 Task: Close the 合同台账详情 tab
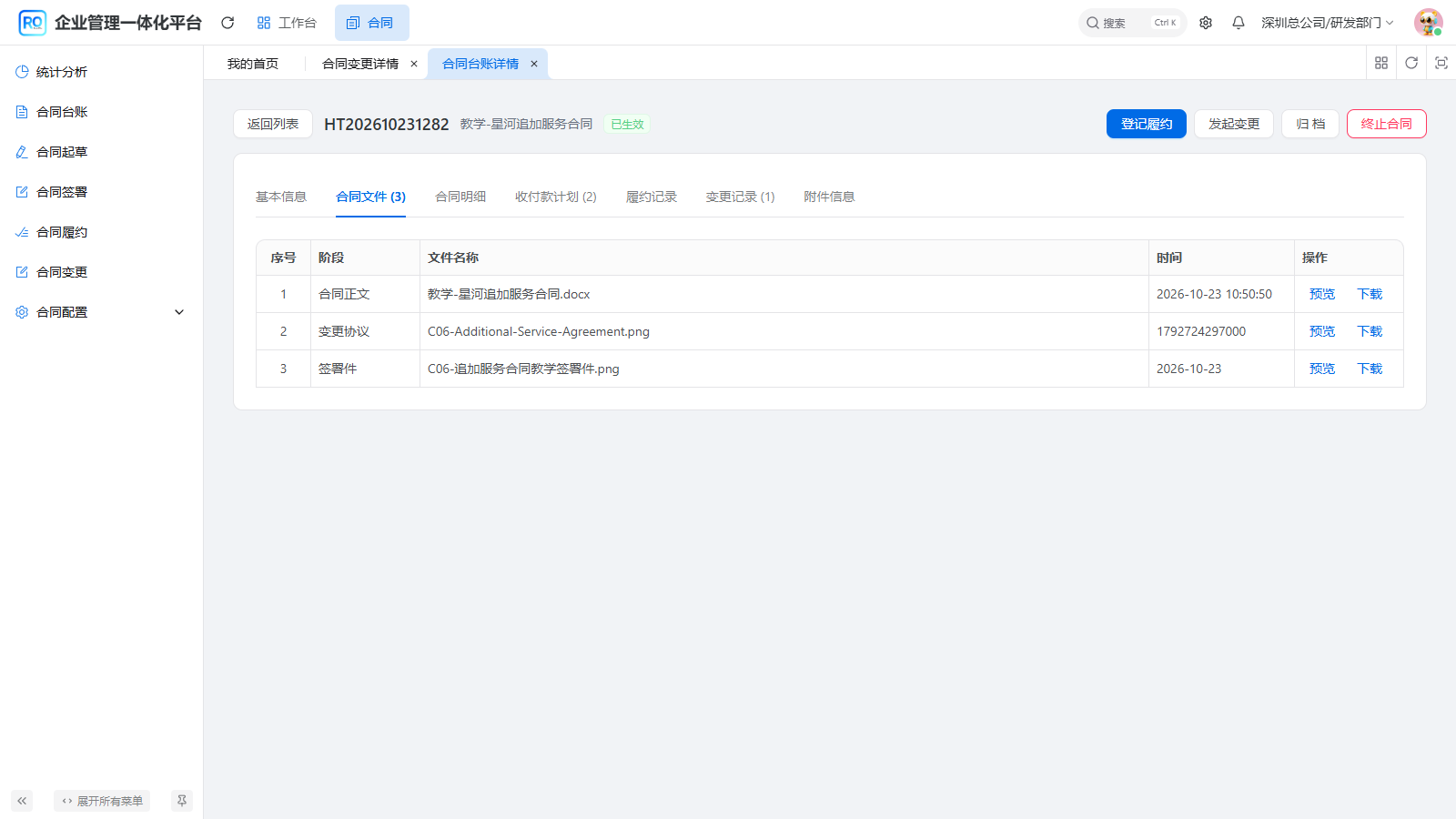[x=534, y=64]
